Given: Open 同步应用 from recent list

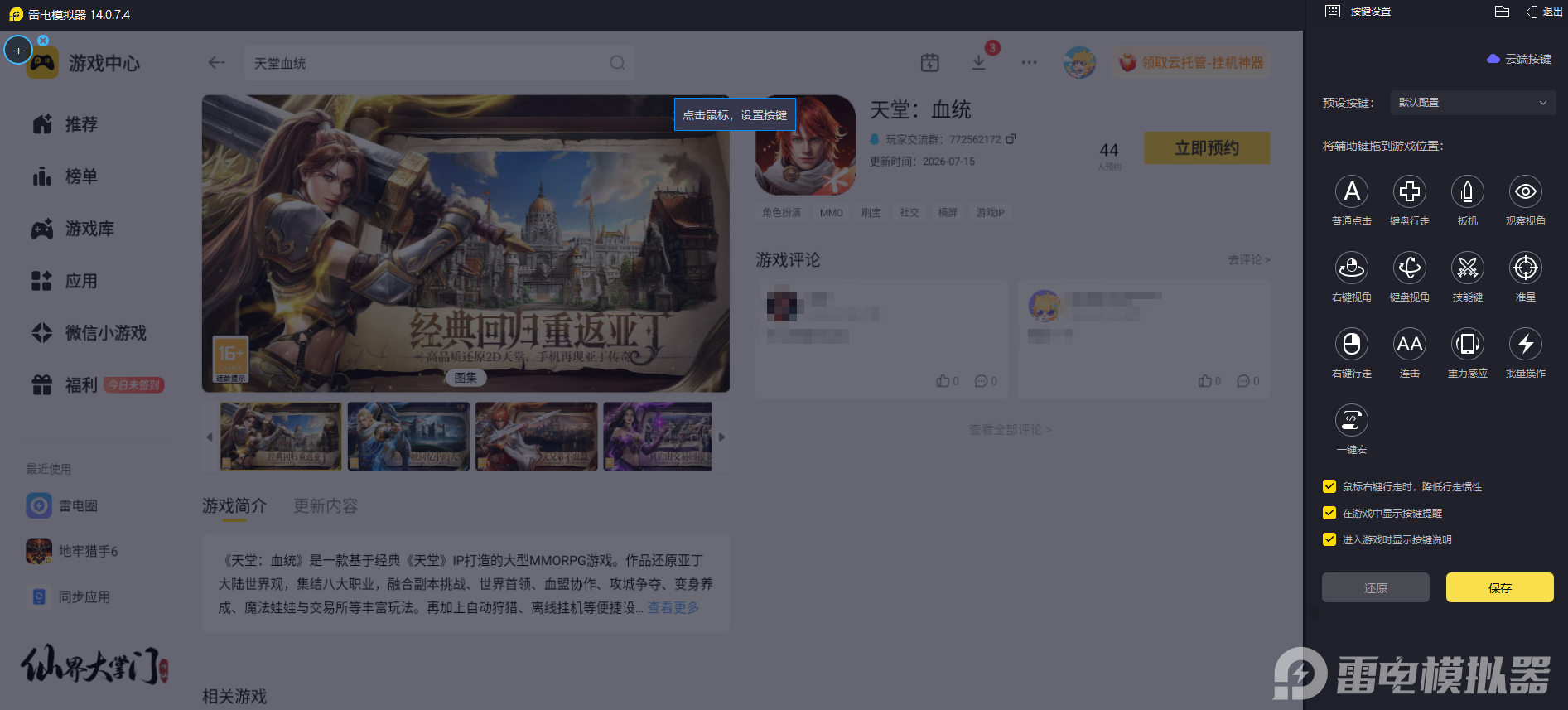Looking at the screenshot, I should 69,596.
